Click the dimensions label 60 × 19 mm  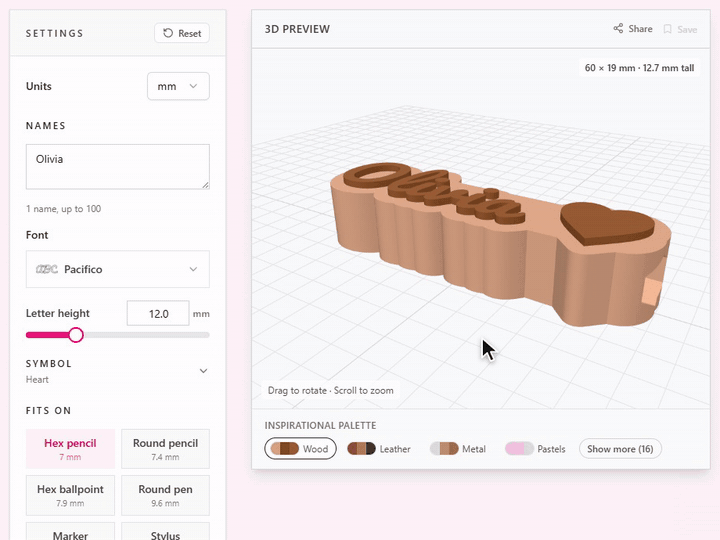click(639, 68)
